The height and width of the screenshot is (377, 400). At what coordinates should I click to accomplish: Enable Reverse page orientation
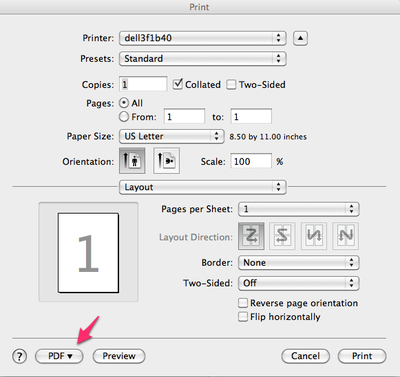pyautogui.click(x=243, y=303)
